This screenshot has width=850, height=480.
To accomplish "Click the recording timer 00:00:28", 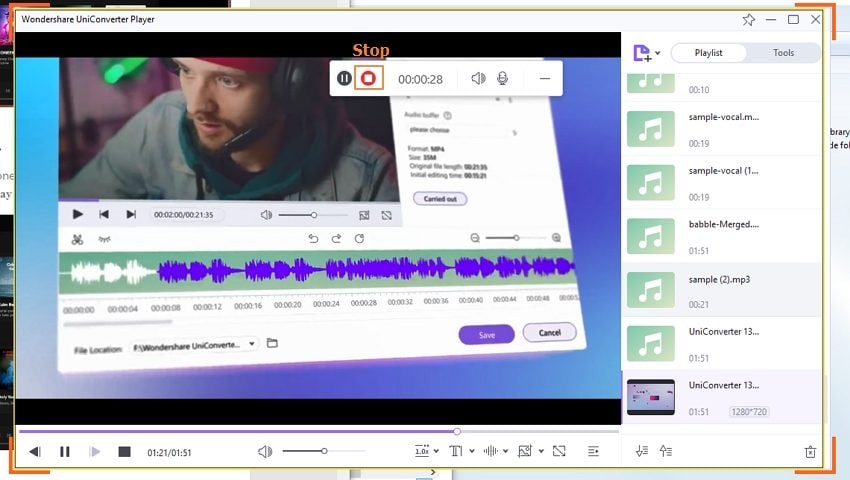I will [x=420, y=79].
